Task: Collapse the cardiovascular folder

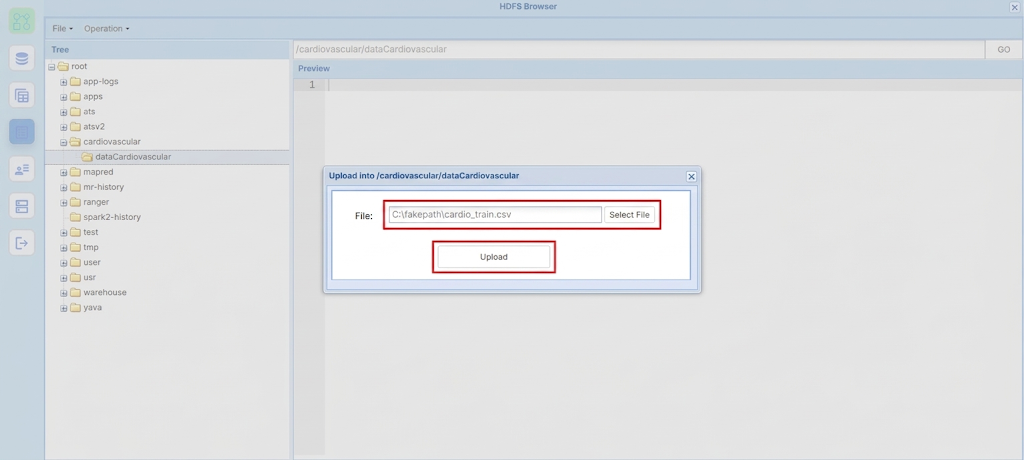Action: point(63,142)
